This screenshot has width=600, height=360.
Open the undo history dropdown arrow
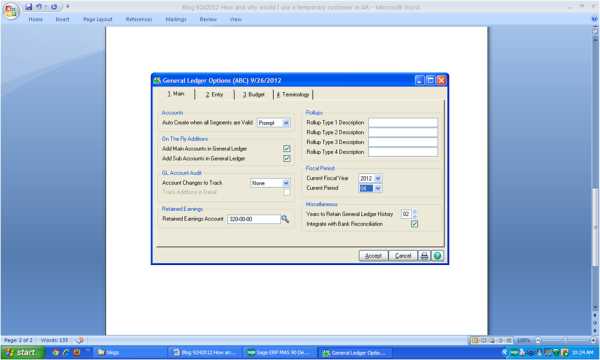tap(45, 7)
